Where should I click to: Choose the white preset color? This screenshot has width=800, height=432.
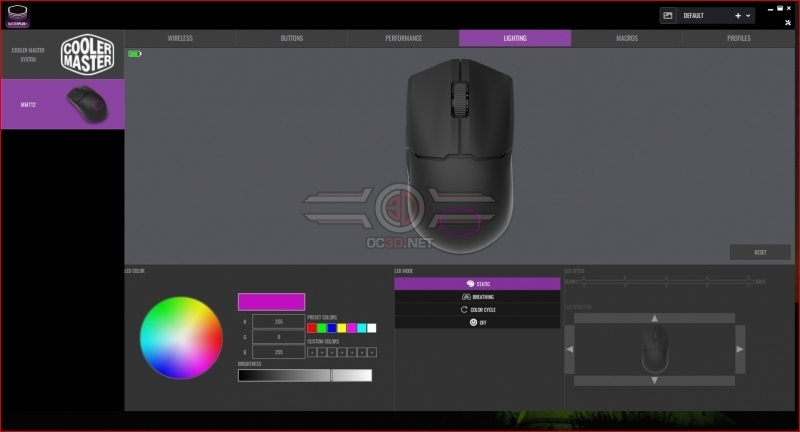point(372,328)
